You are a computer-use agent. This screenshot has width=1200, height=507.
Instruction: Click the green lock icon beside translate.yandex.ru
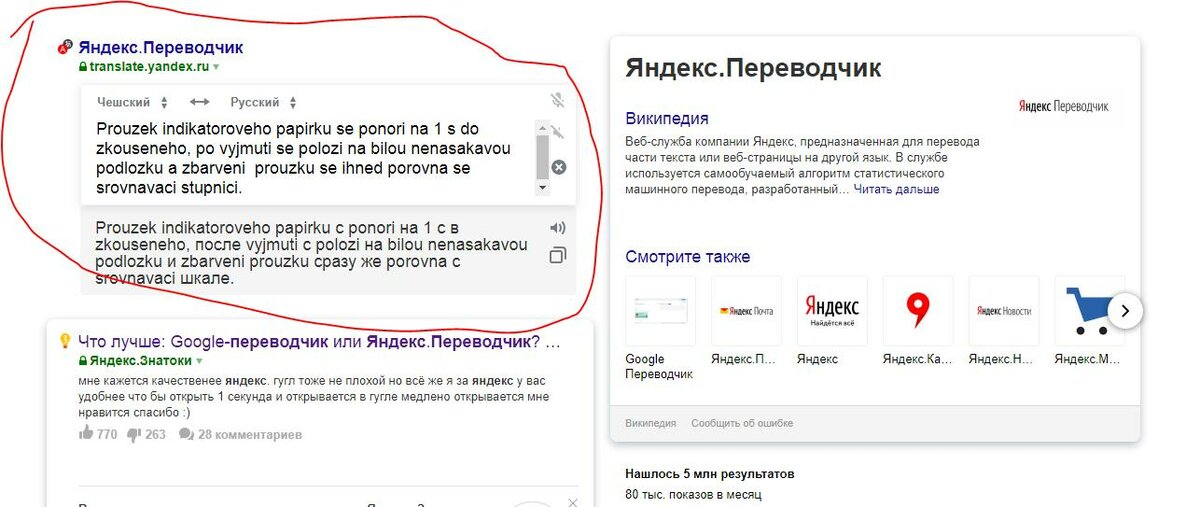pyautogui.click(x=83, y=67)
